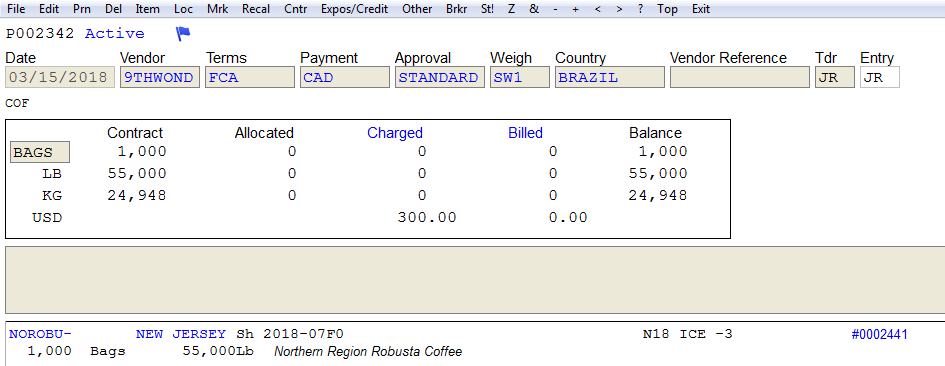945x366 pixels.
Task: Open the Item menu
Action: 148,9
